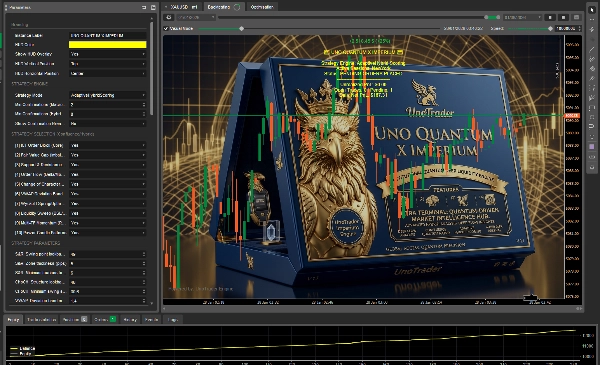Open the [9] Multi-TF Momentum dropdown
600x365 pixels.
pyautogui.click(x=108, y=223)
